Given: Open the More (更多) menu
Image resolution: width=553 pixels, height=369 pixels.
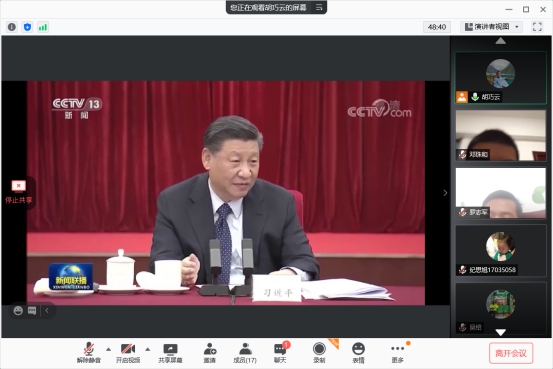Looking at the screenshot, I should [x=397, y=353].
